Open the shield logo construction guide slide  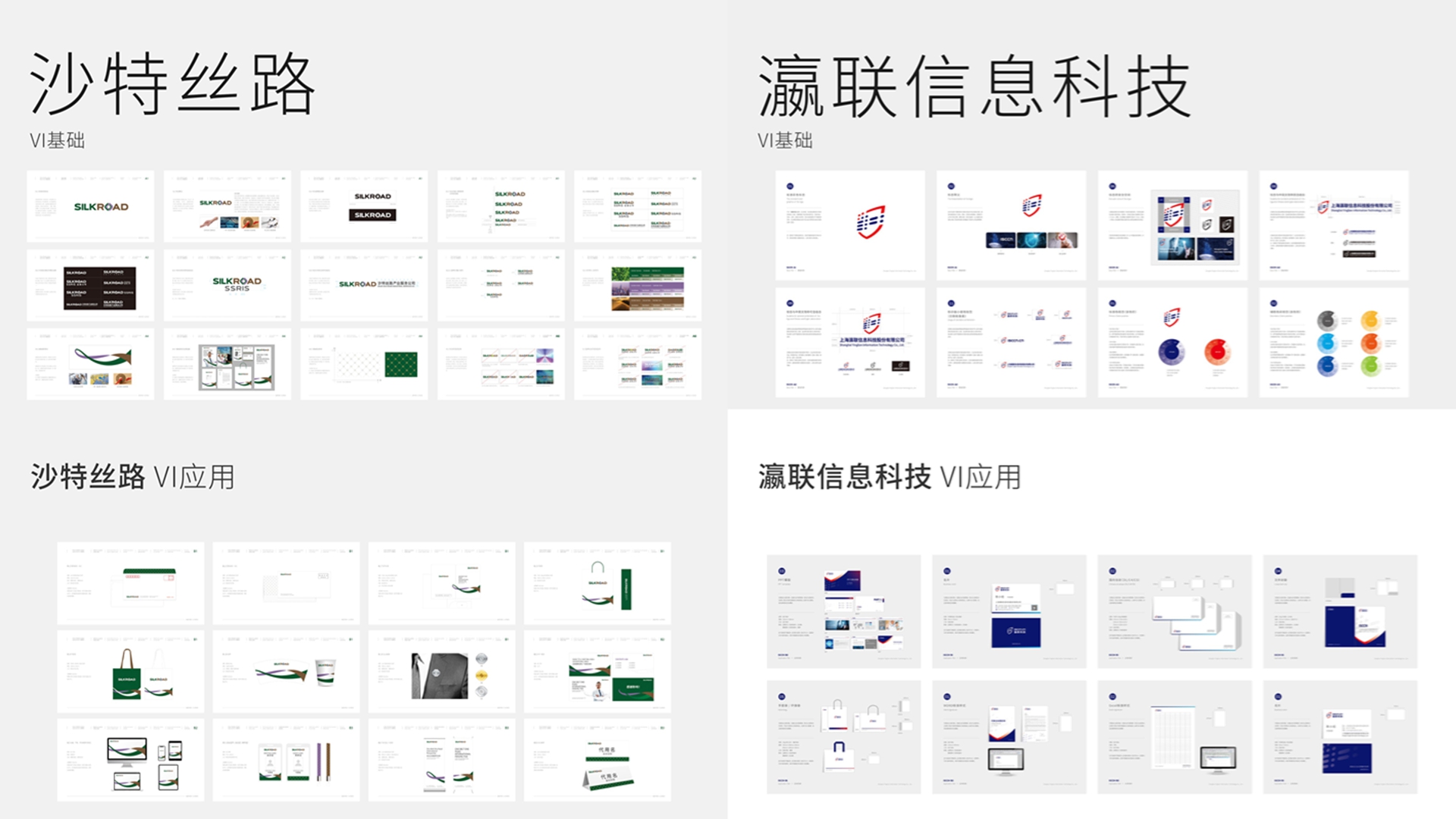(850, 343)
